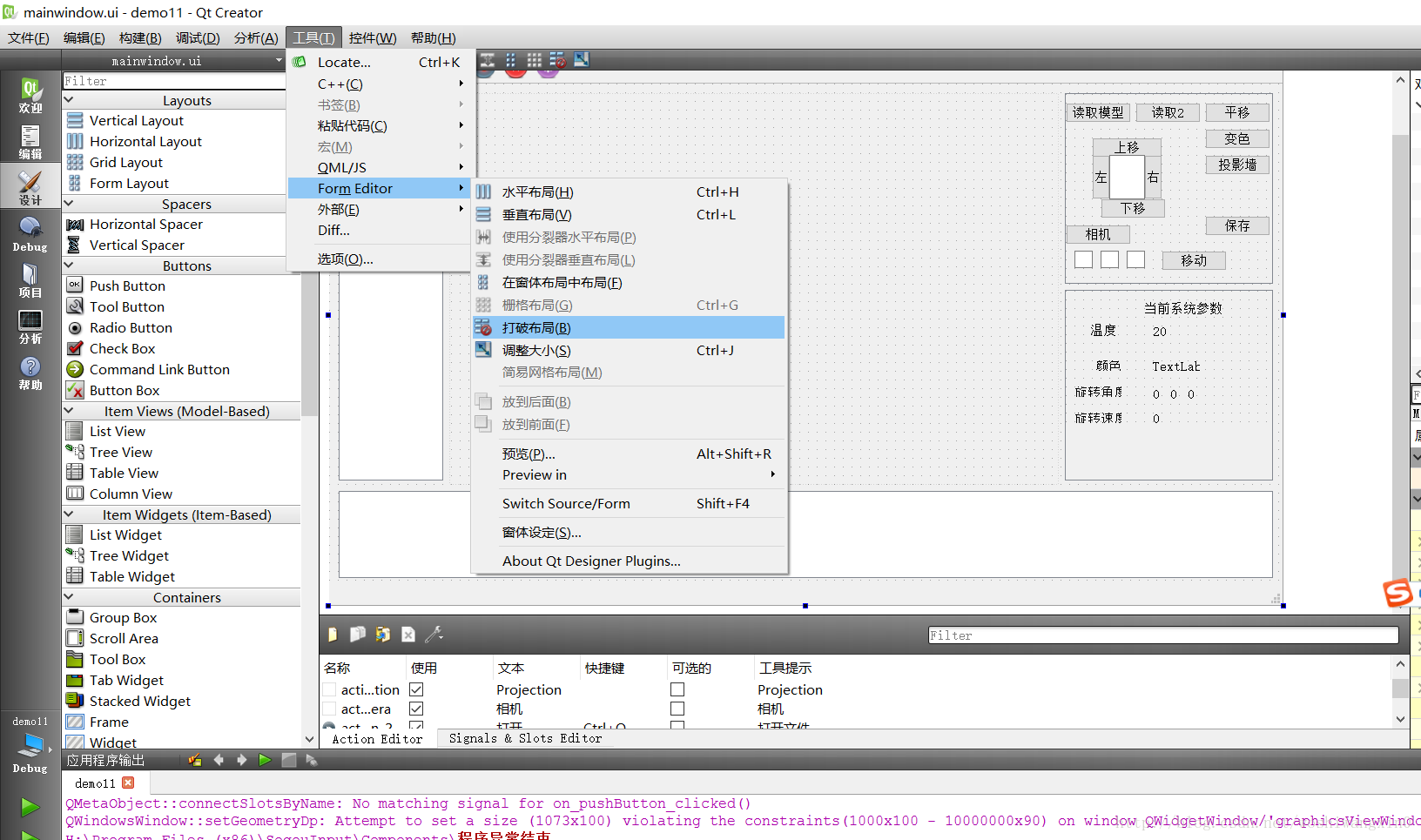Select Tab Widget in Containers list
Viewport: 1421px width, 840px height.
pyautogui.click(x=126, y=680)
